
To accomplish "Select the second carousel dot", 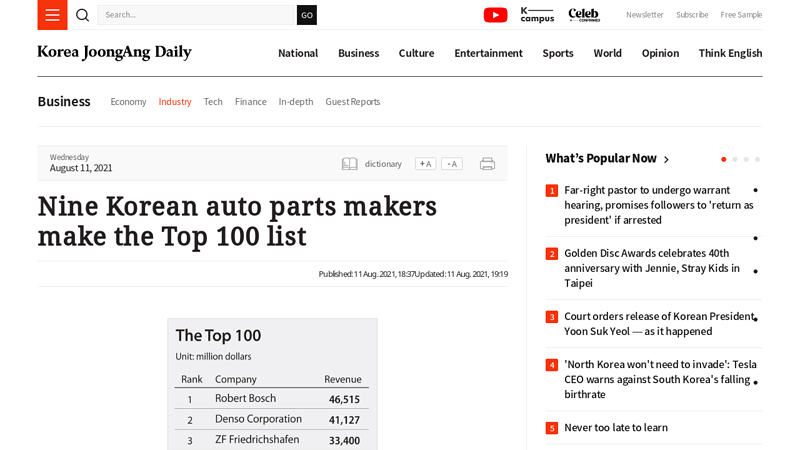I will [x=735, y=160].
